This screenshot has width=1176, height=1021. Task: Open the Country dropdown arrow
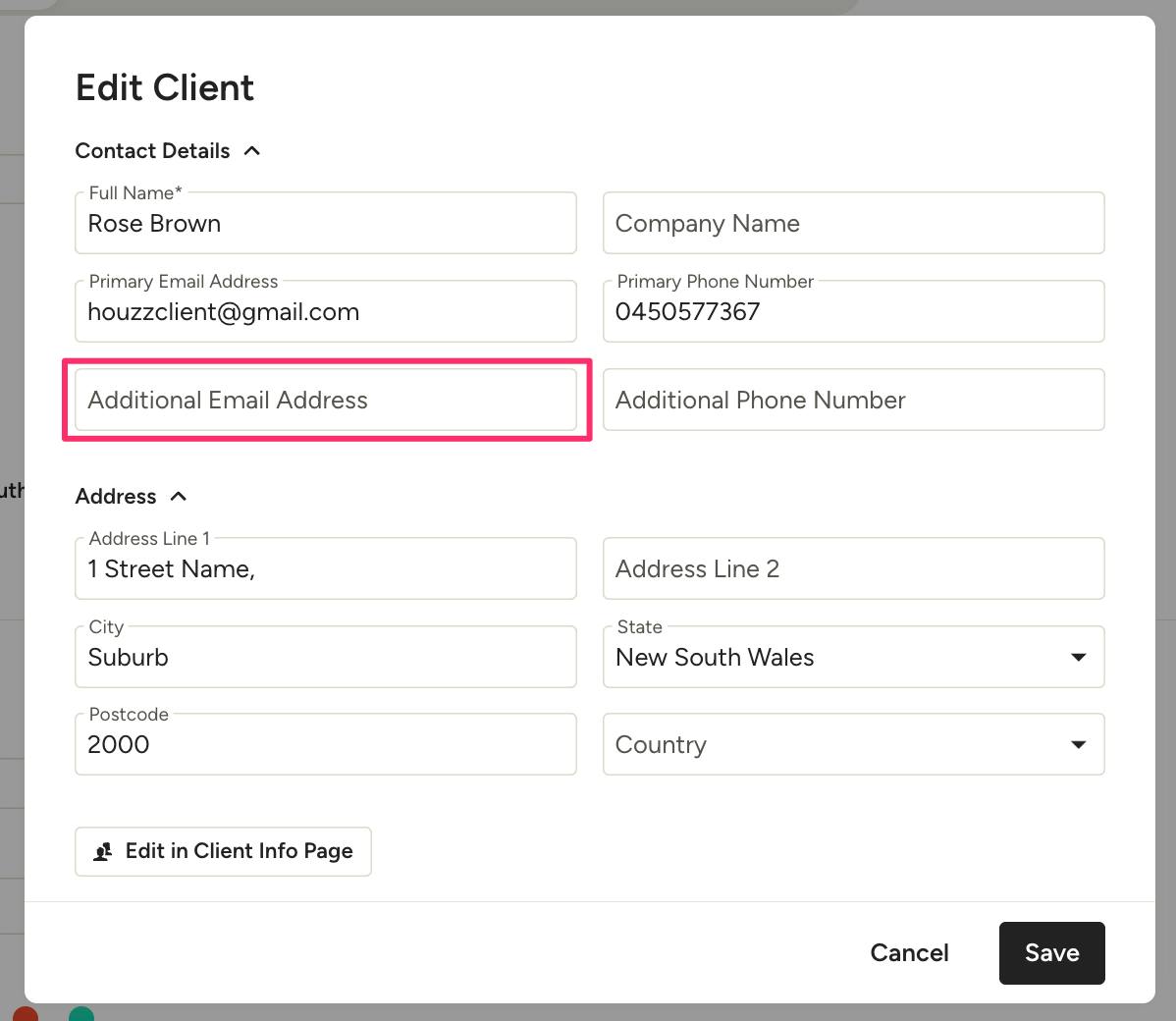coord(1078,744)
